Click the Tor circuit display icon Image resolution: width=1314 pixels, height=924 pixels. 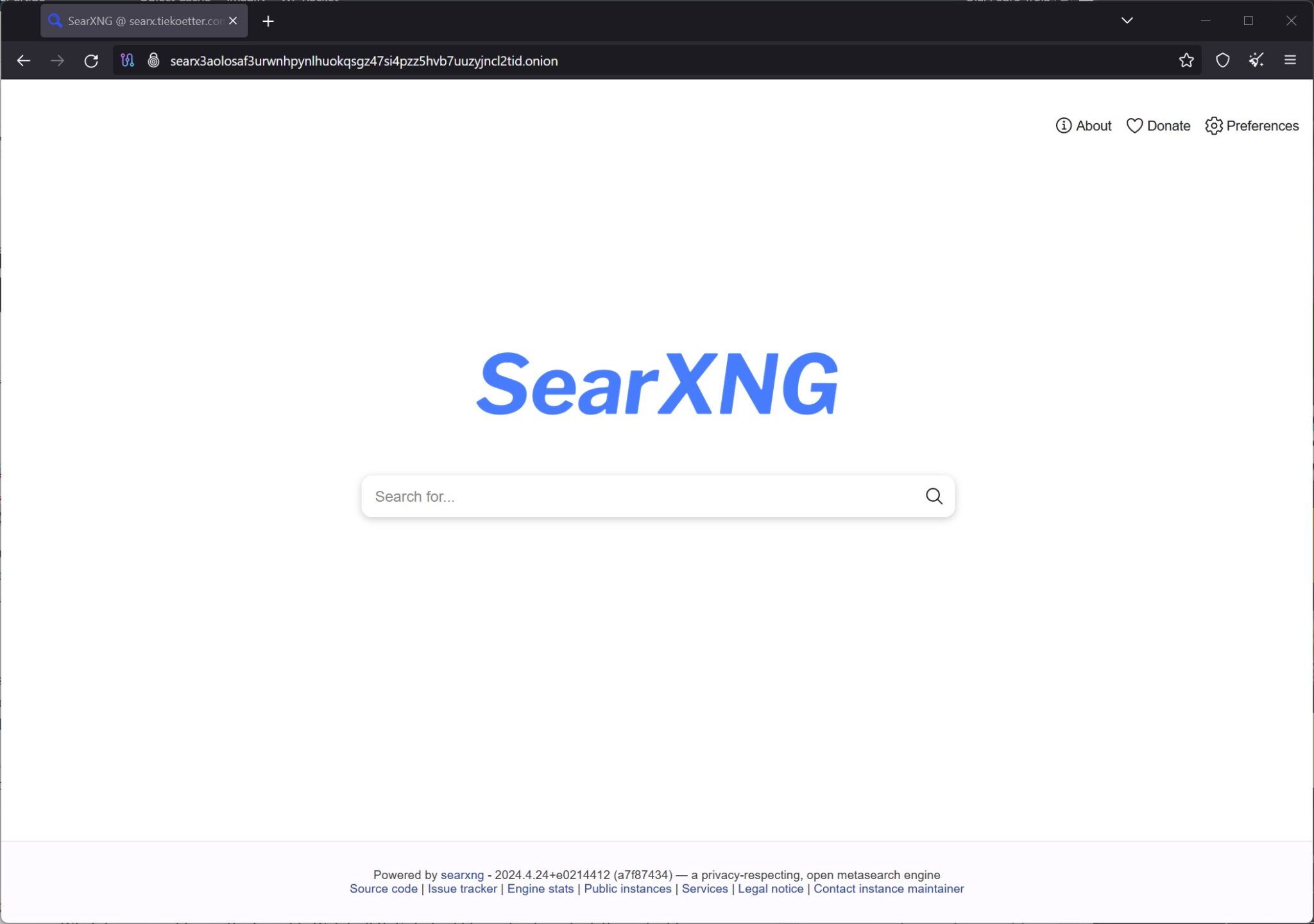127,60
